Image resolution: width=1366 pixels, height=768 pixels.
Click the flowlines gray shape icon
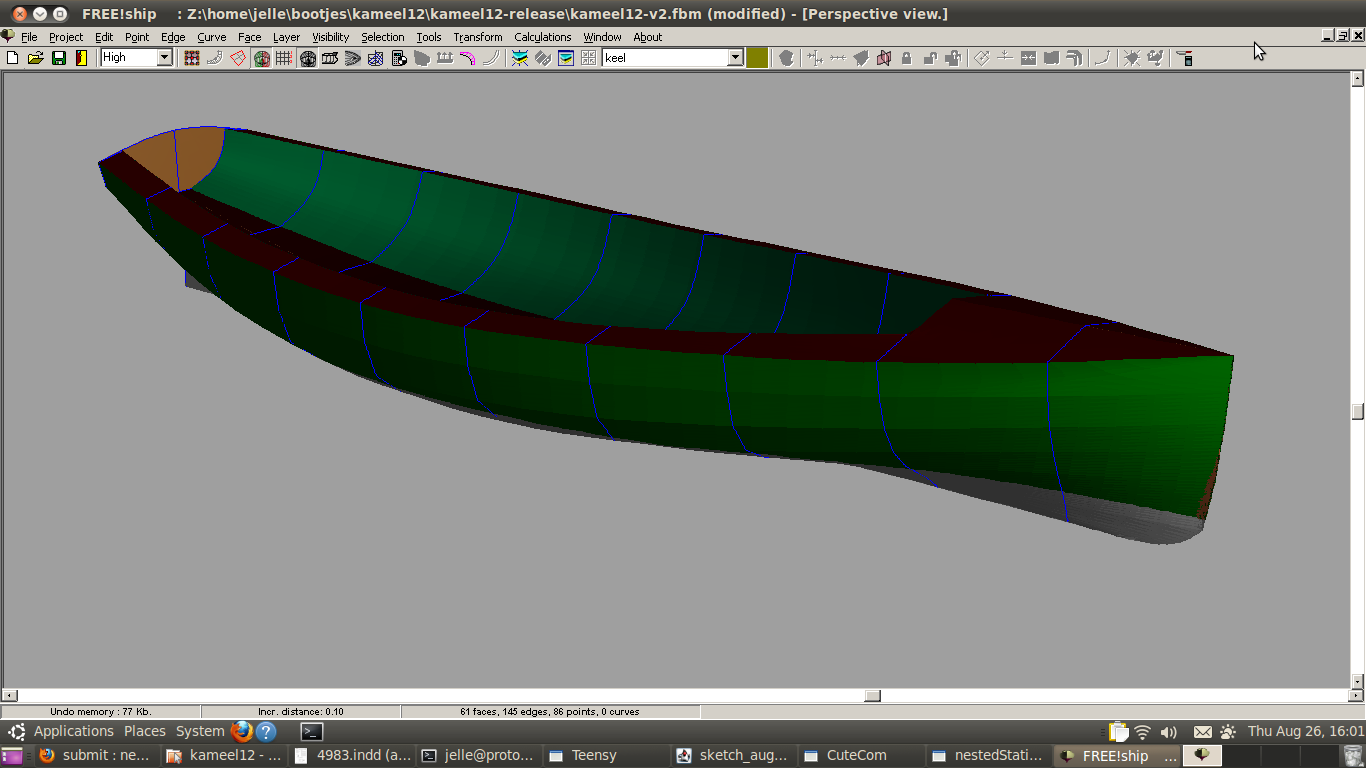[422, 58]
